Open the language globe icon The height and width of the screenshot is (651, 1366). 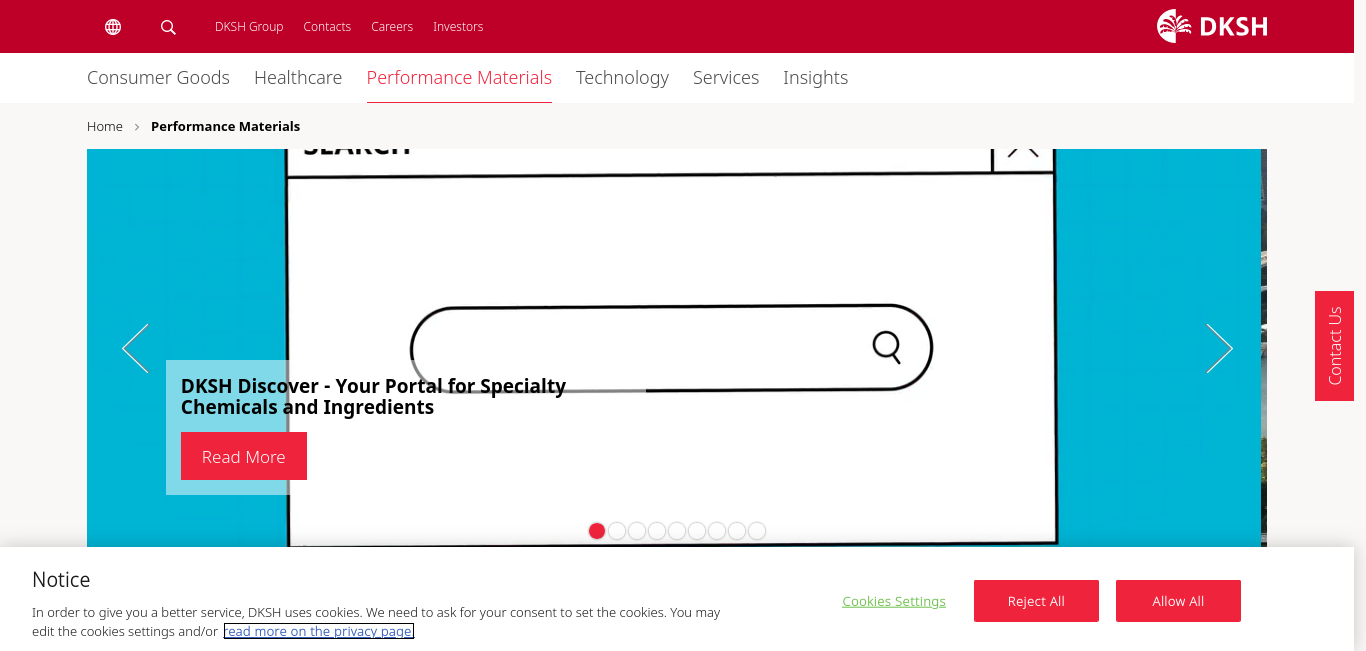[113, 27]
